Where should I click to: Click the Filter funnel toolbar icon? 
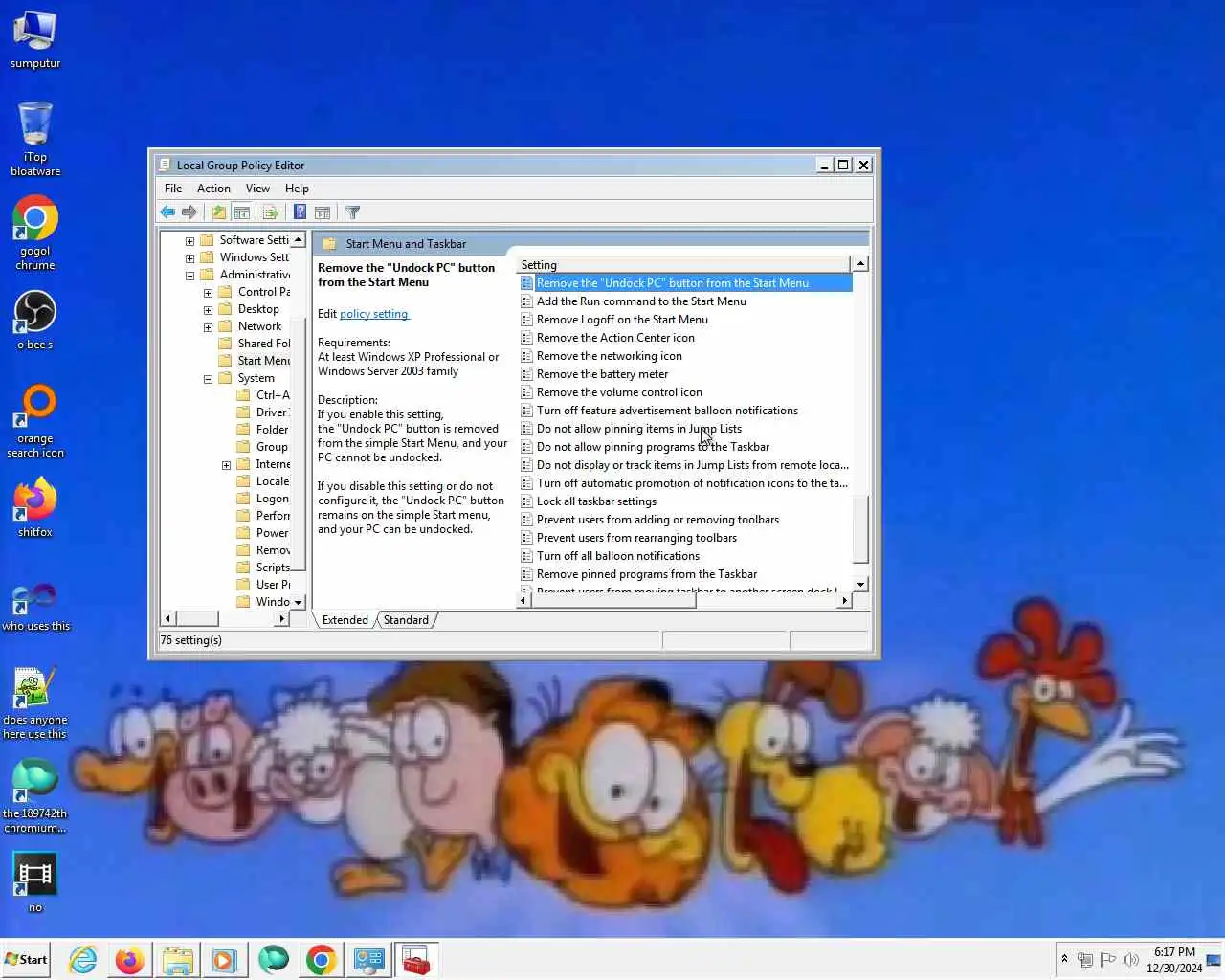[x=352, y=212]
